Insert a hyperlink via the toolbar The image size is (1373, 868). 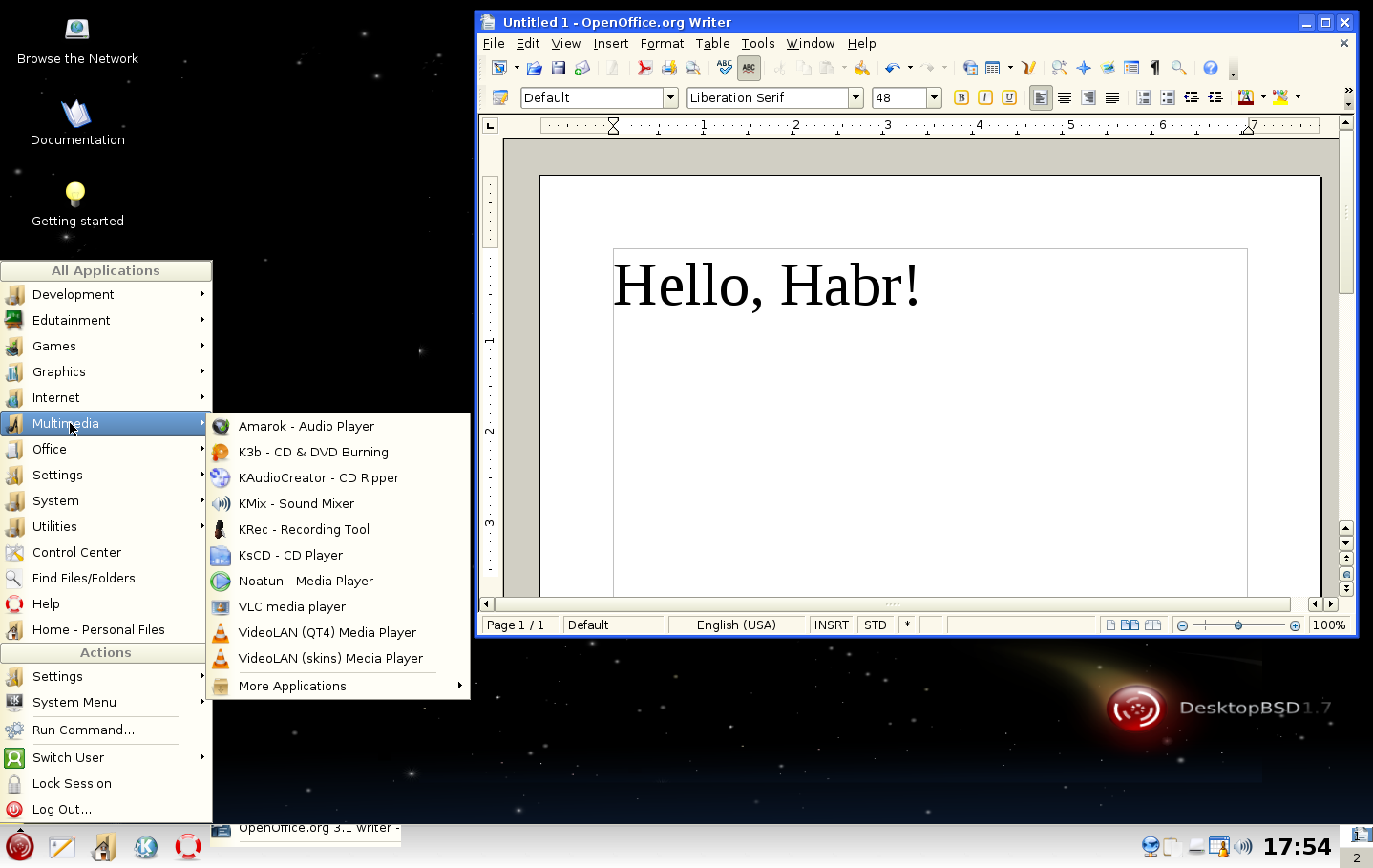coord(969,68)
